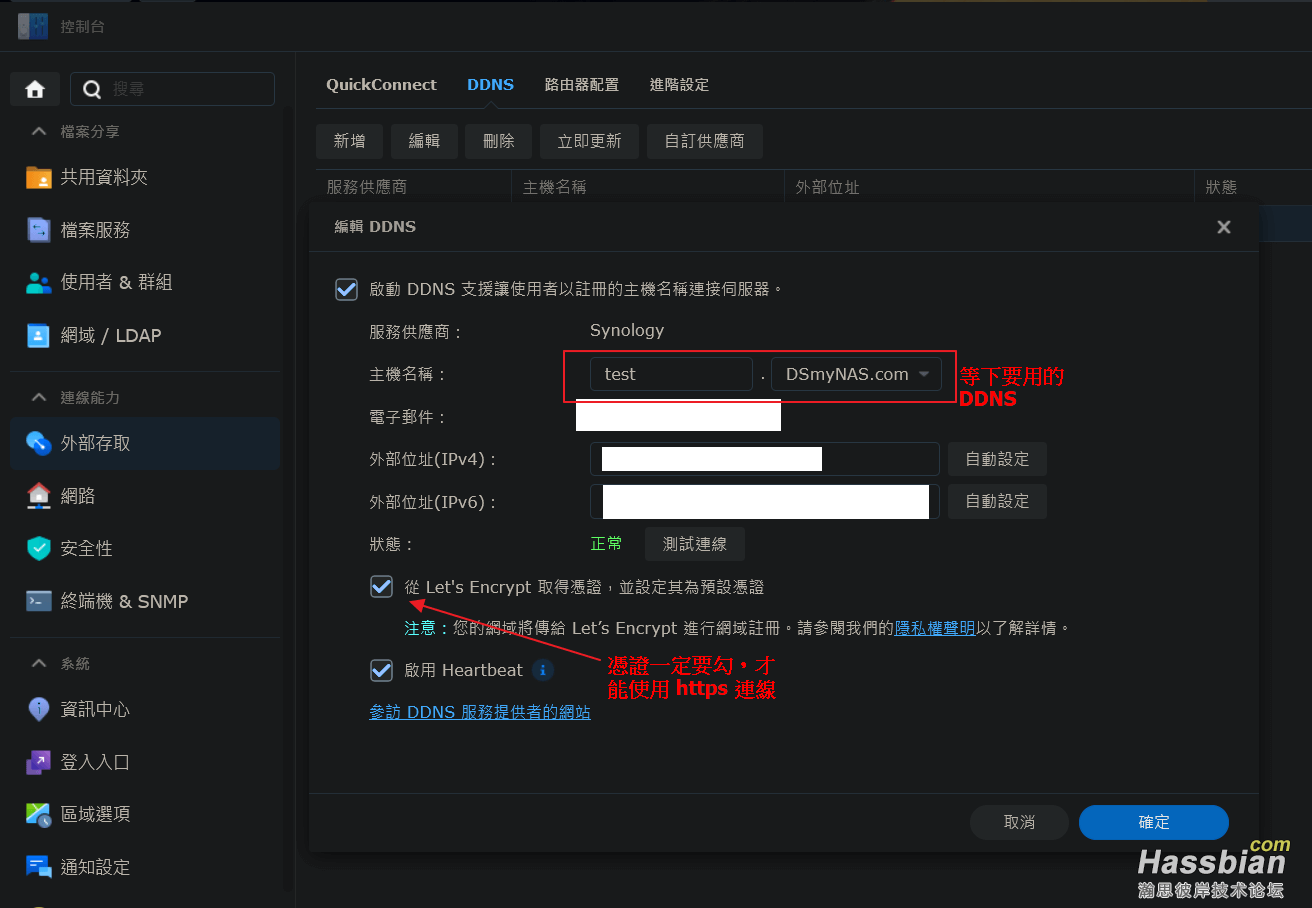Click the 正常 status text
This screenshot has height=908, width=1312.
click(606, 543)
